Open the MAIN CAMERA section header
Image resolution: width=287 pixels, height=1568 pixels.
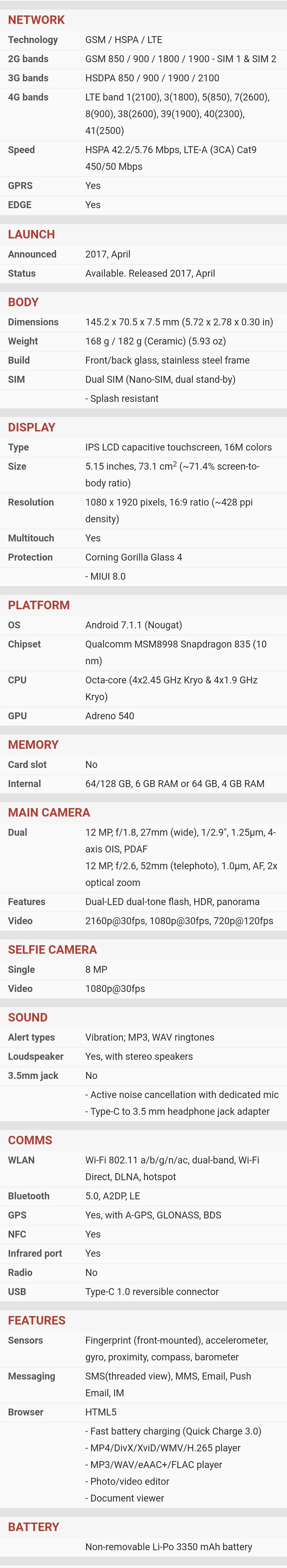(x=49, y=812)
